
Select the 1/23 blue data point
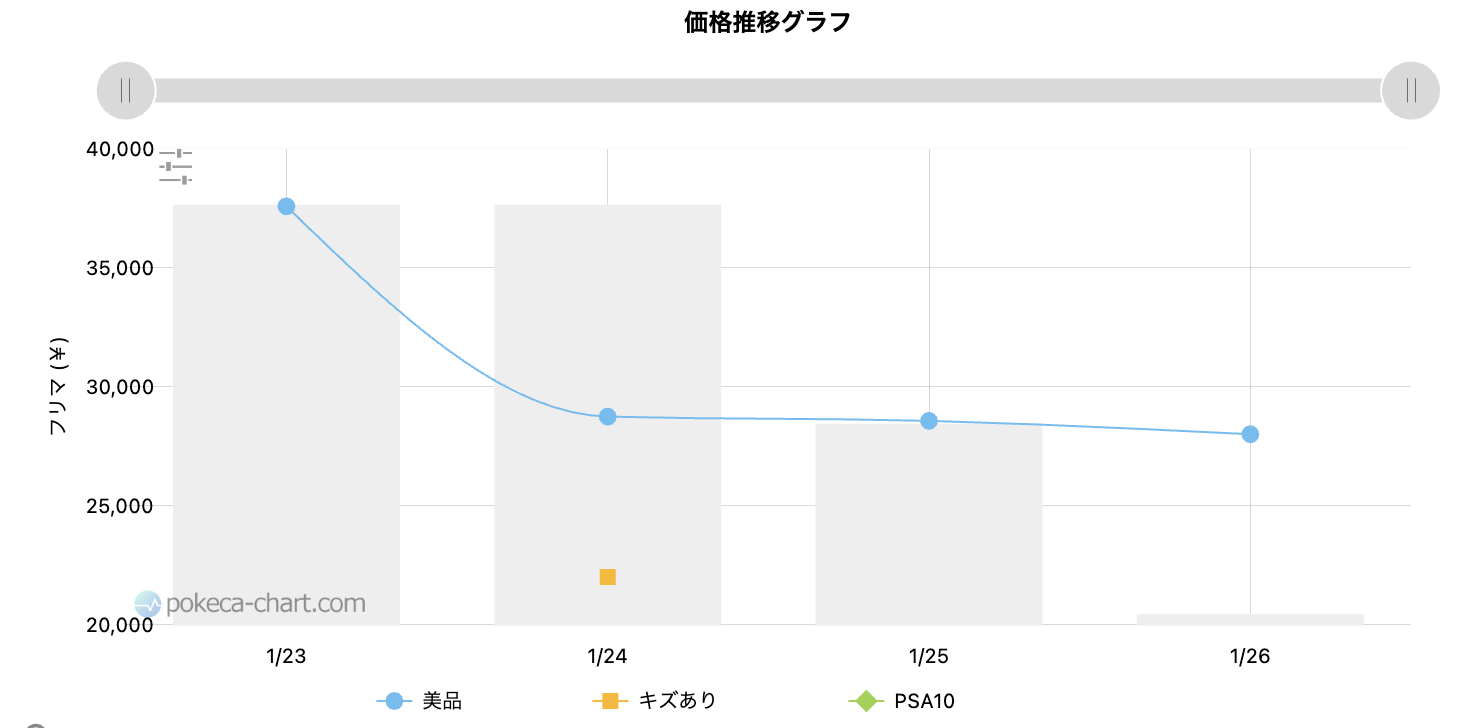(286, 206)
